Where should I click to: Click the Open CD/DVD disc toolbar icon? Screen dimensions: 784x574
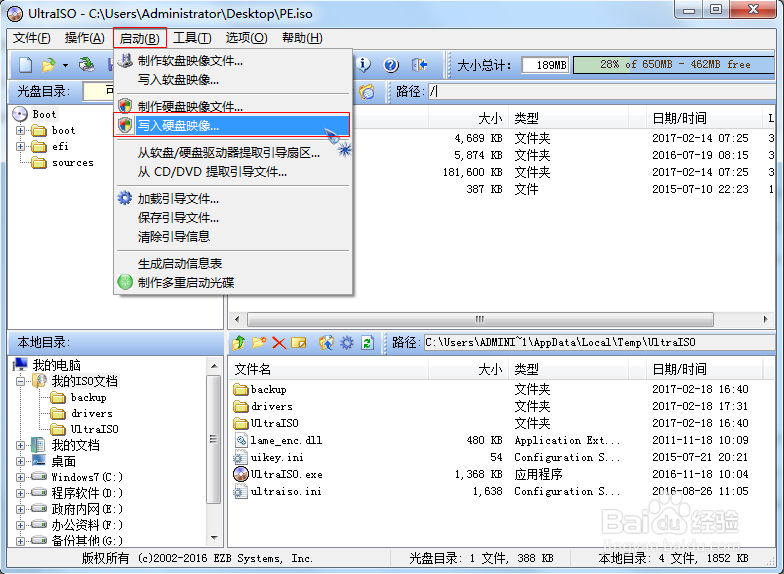coord(87,64)
